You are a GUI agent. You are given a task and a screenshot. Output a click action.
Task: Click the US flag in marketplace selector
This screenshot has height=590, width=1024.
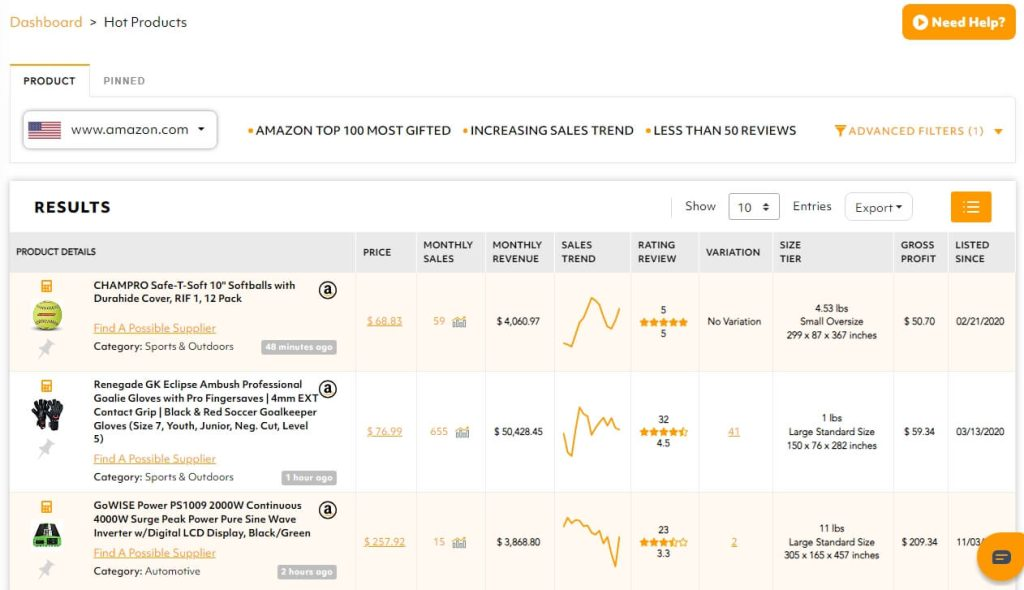pos(44,130)
